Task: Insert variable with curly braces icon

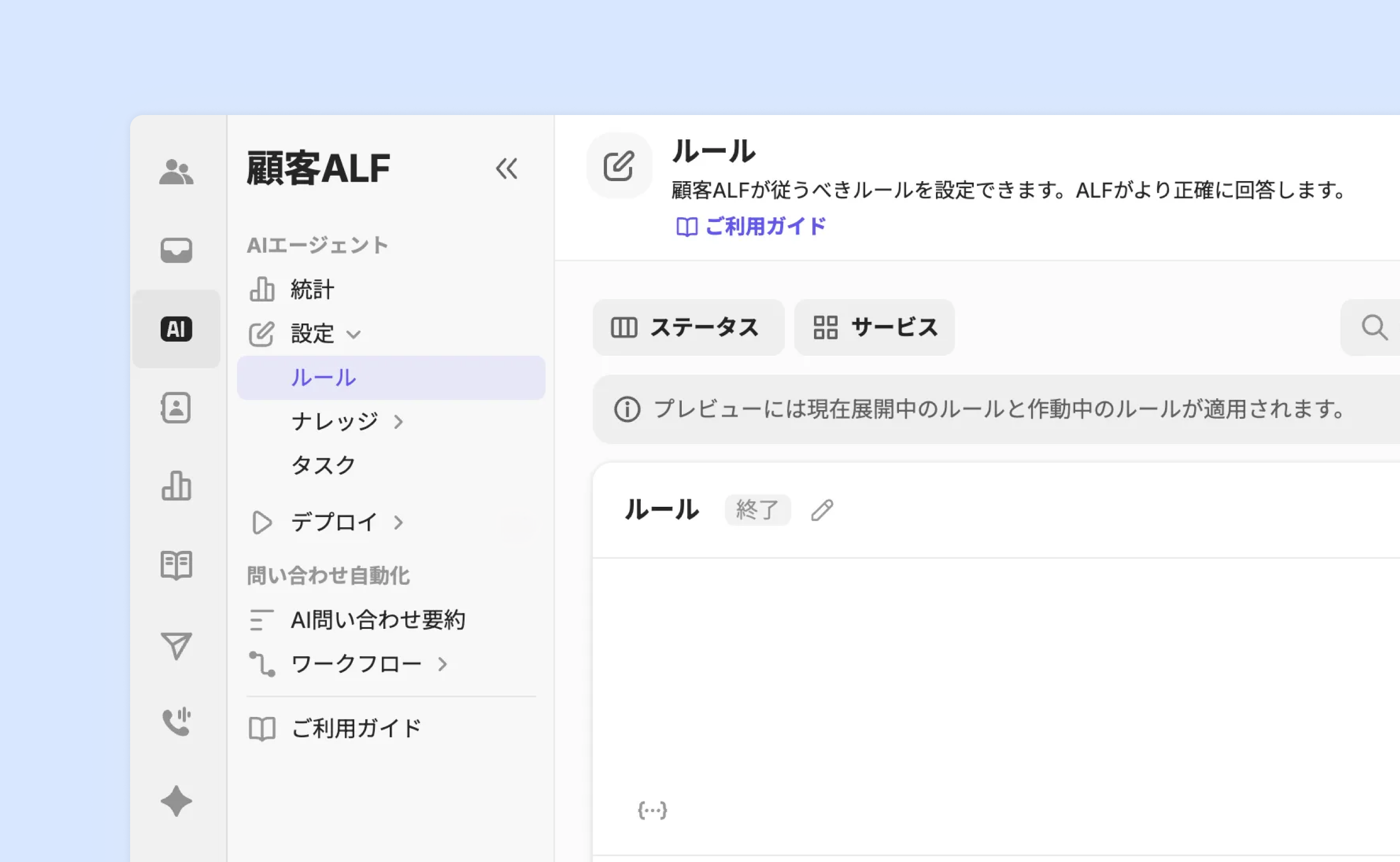Action: click(652, 810)
